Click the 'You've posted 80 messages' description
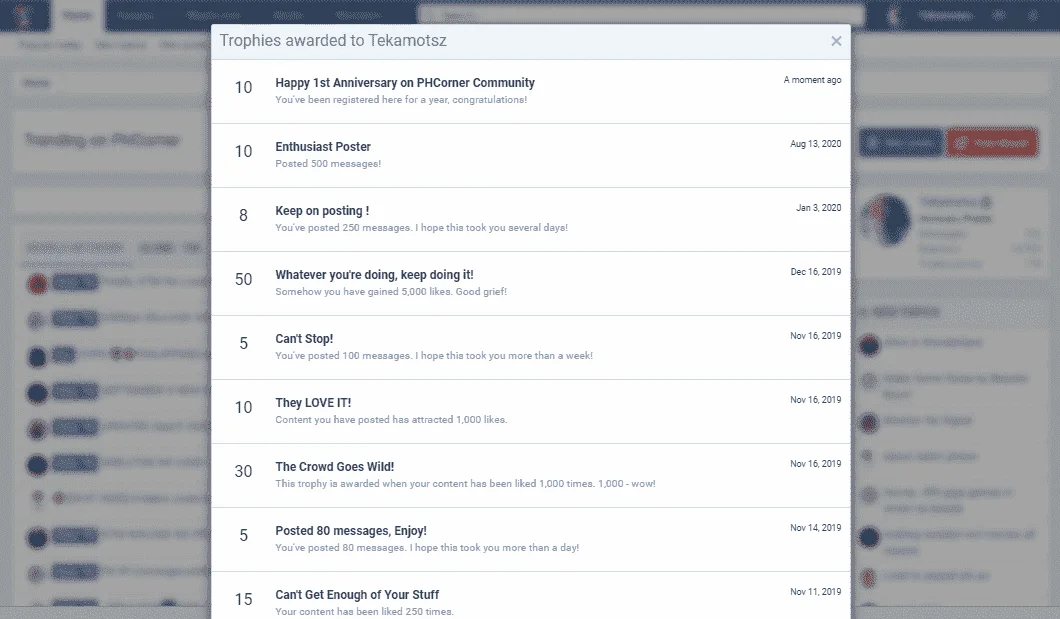 coord(427,547)
